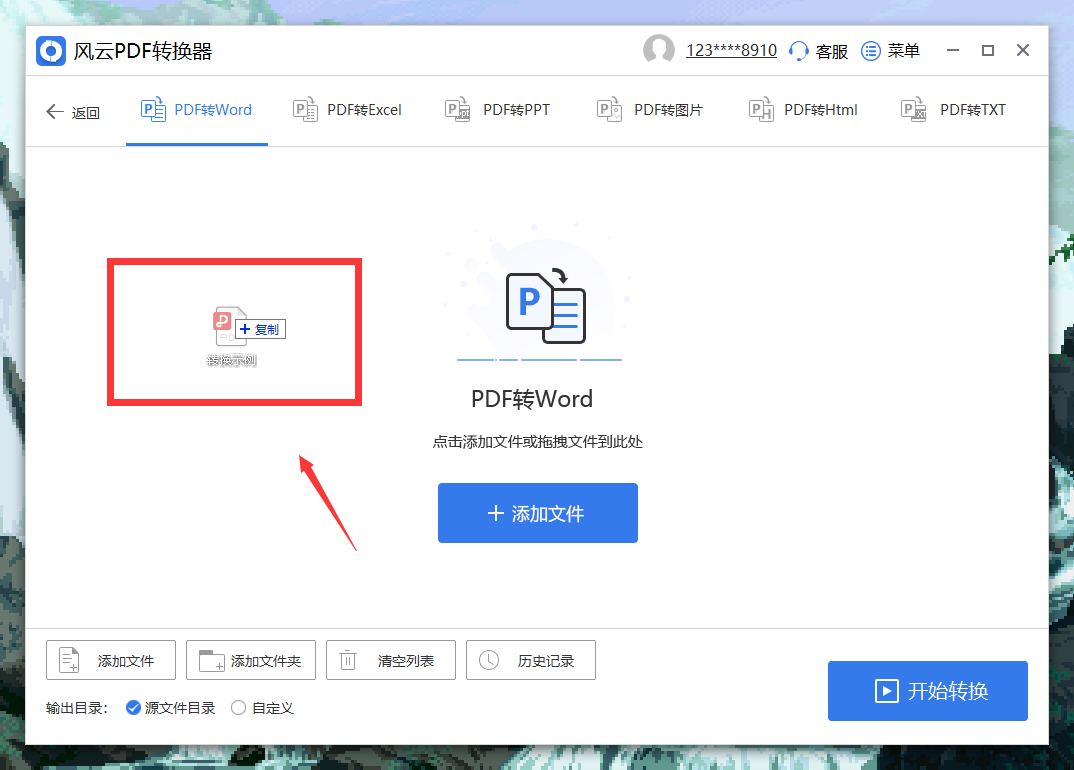Click 添加文件 in bottom toolbar
This screenshot has height=770, width=1074.
click(111, 660)
